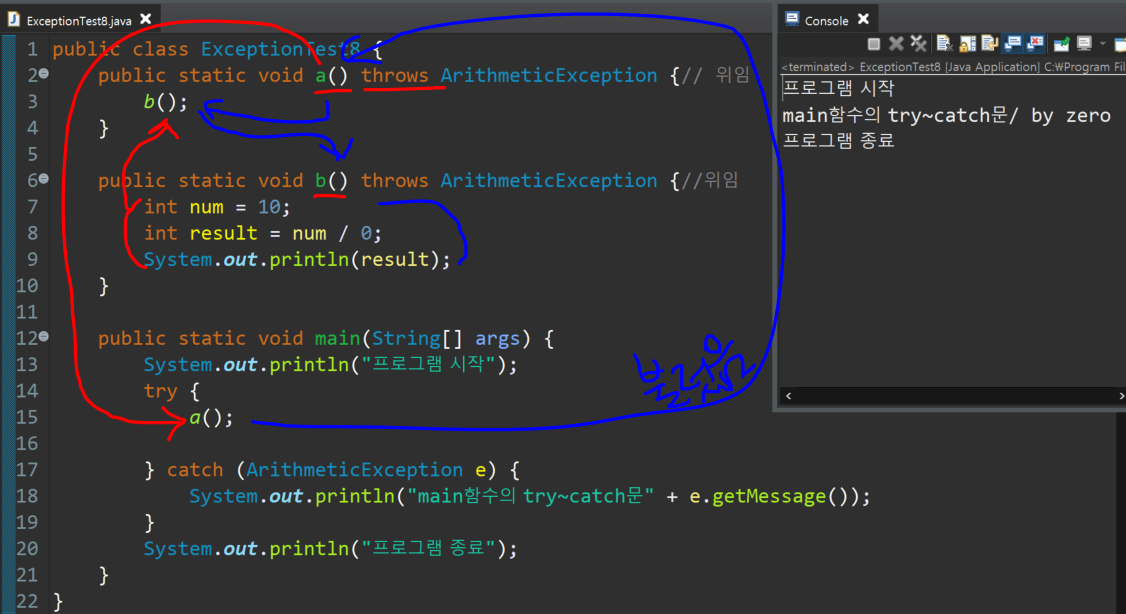Close the Console view tab
This screenshot has height=614, width=1126.
pos(863,19)
